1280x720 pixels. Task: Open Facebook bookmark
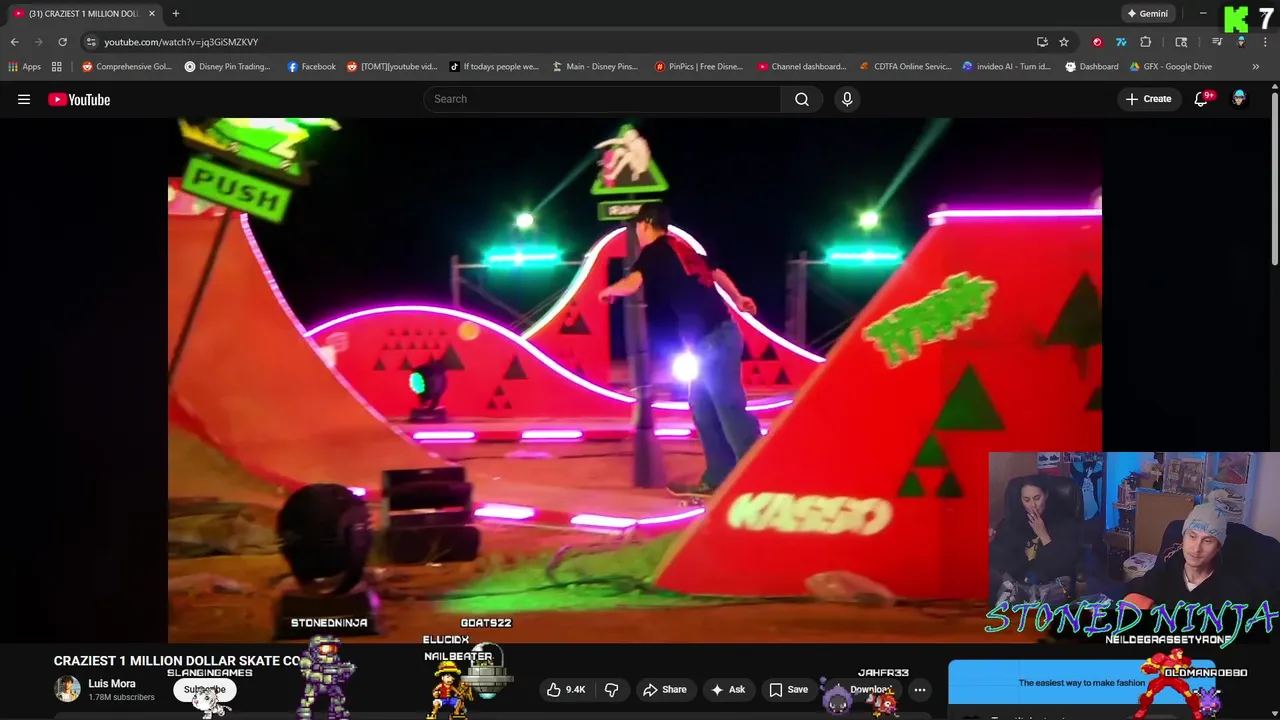point(312,67)
